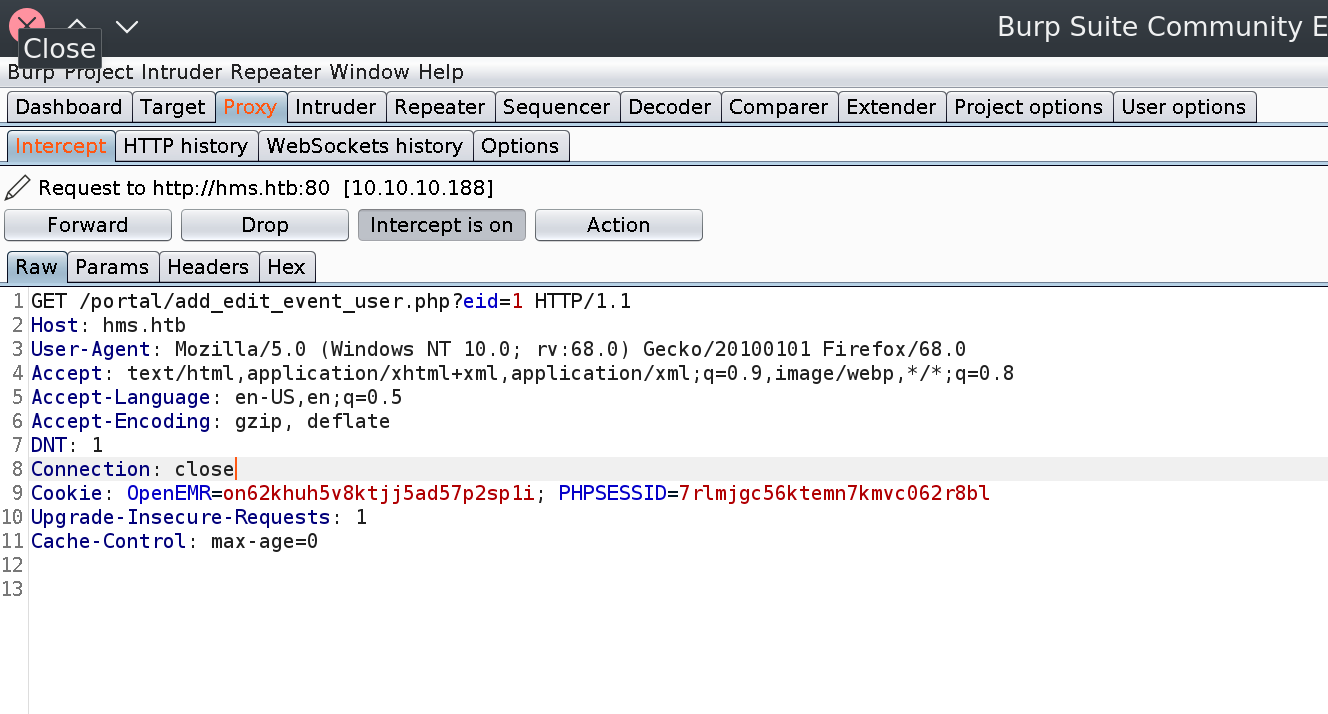Toggle the 'Intercept is on' button
Image resolution: width=1328 pixels, height=714 pixels.
[441, 225]
